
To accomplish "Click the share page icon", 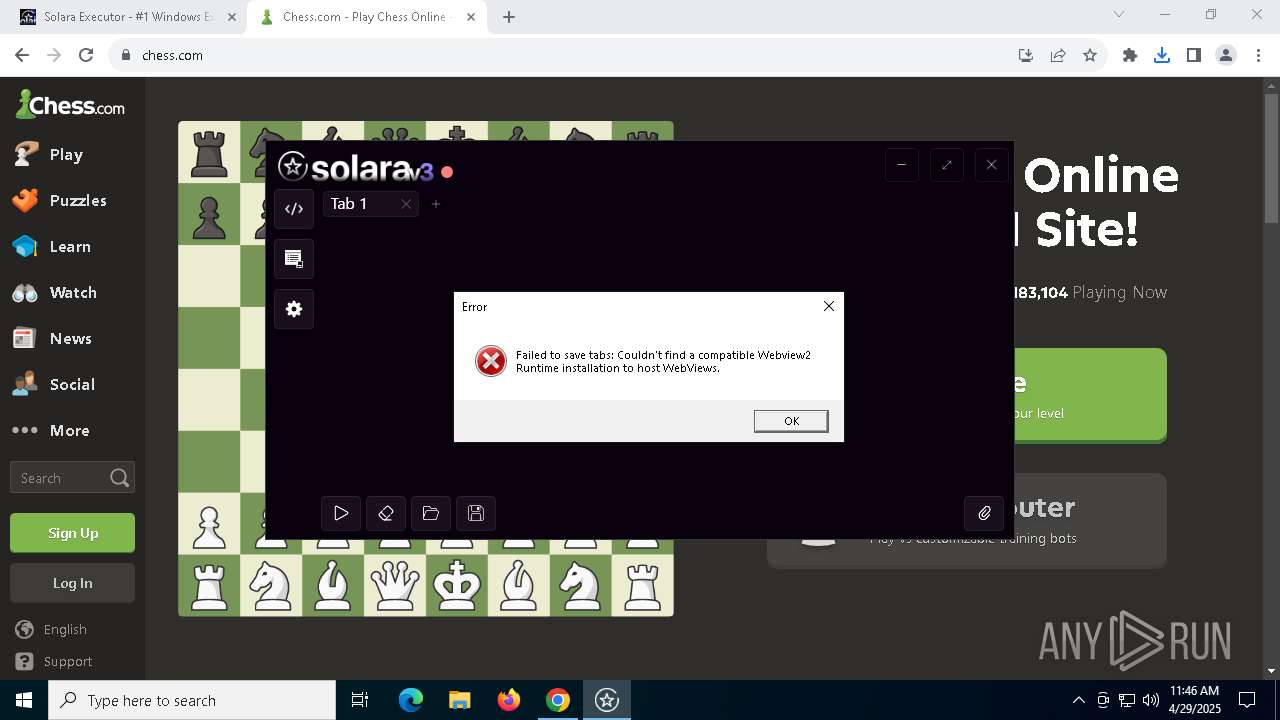I will click(1058, 55).
